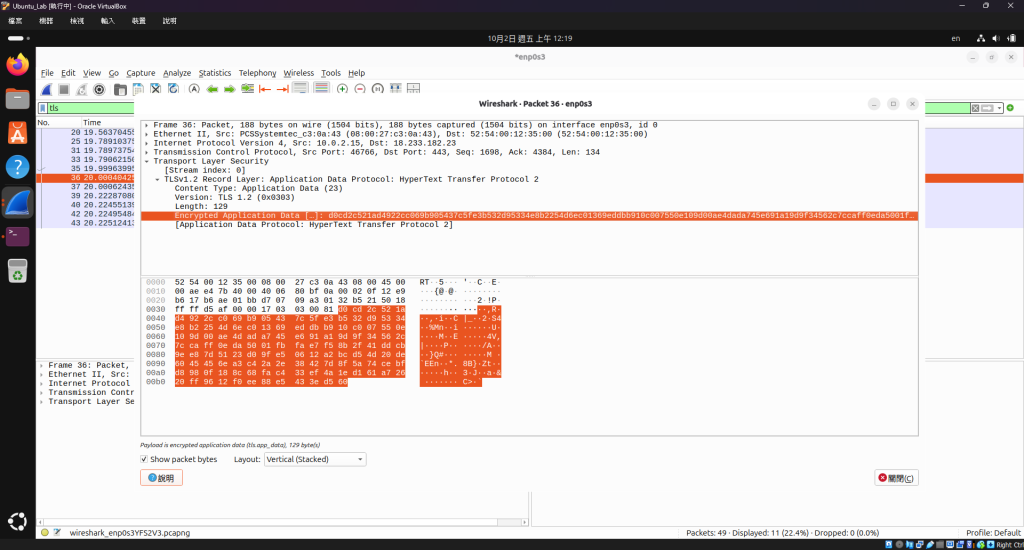The width and height of the screenshot is (1024, 550).
Task: Zoom in main window text
Action: coord(342,89)
